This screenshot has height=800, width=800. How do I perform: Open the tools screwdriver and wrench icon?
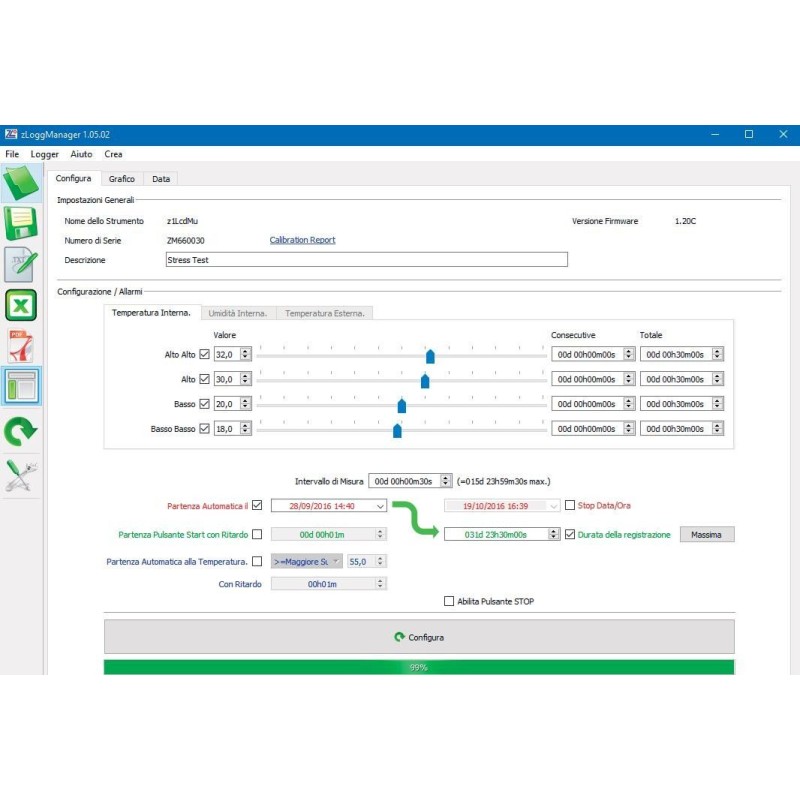point(21,475)
